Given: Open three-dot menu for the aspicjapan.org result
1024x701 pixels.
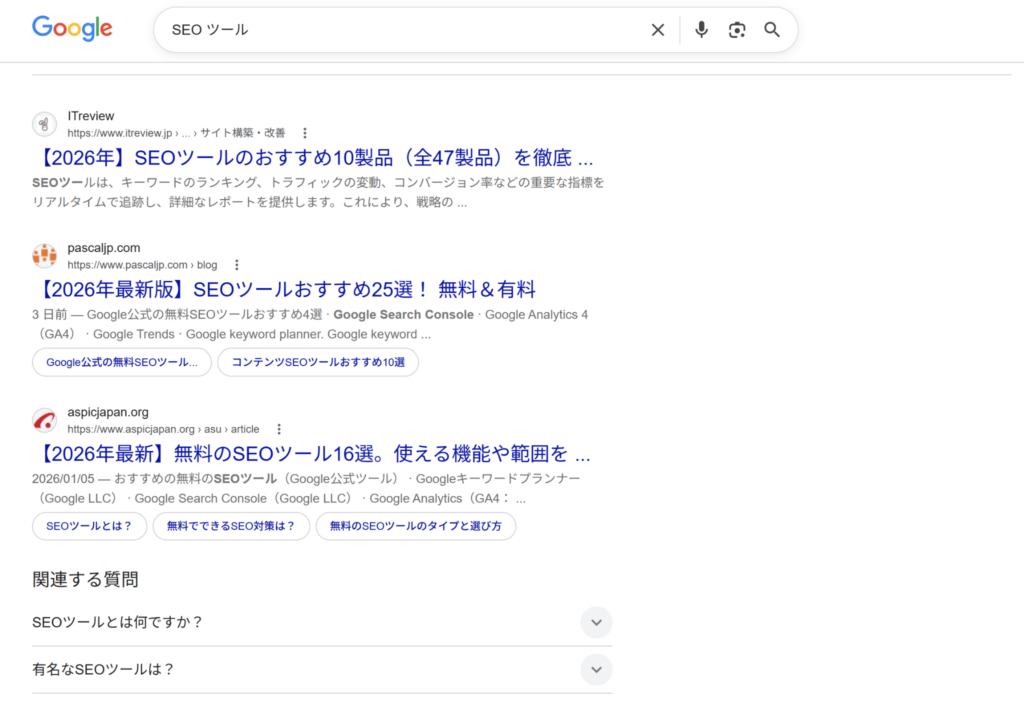Looking at the screenshot, I should (279, 429).
